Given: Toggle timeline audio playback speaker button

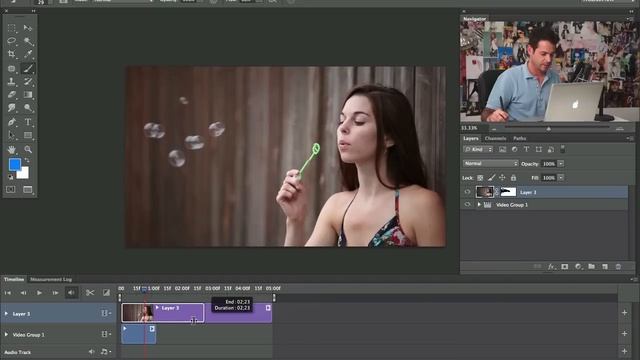Looking at the screenshot, I should click(71, 293).
